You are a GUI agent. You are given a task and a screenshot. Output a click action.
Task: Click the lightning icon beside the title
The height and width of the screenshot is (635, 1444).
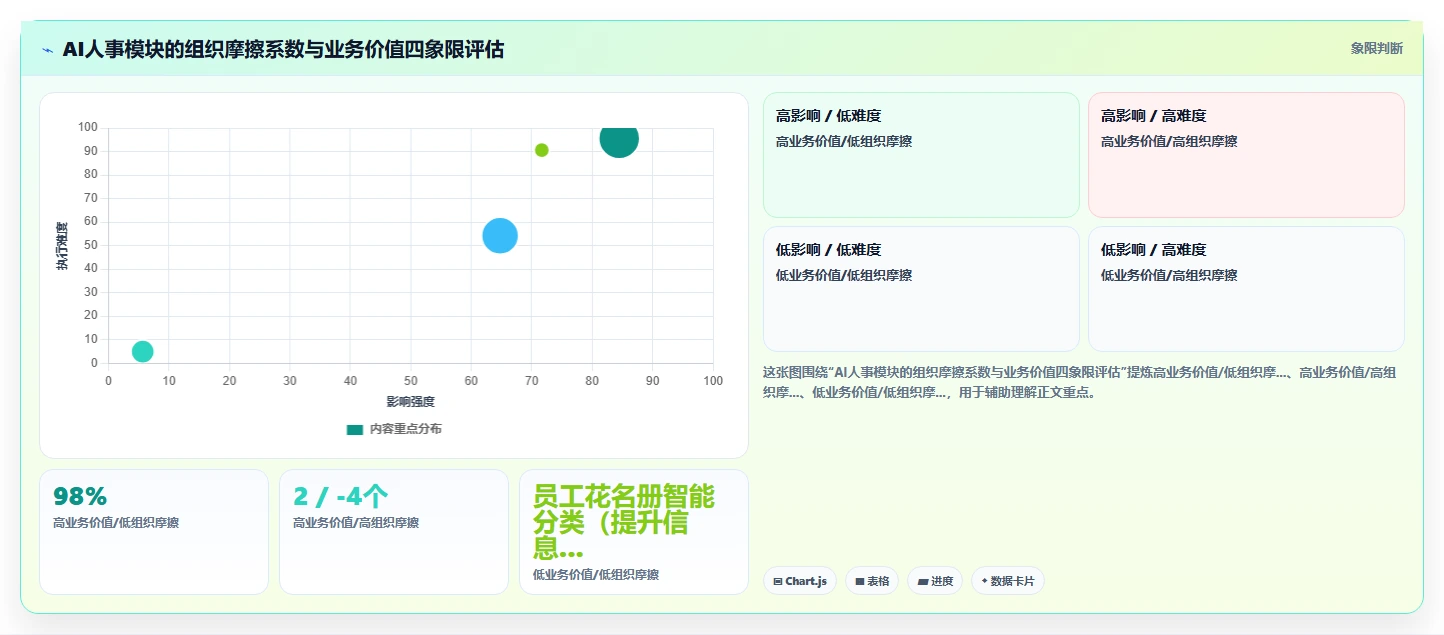tap(48, 49)
